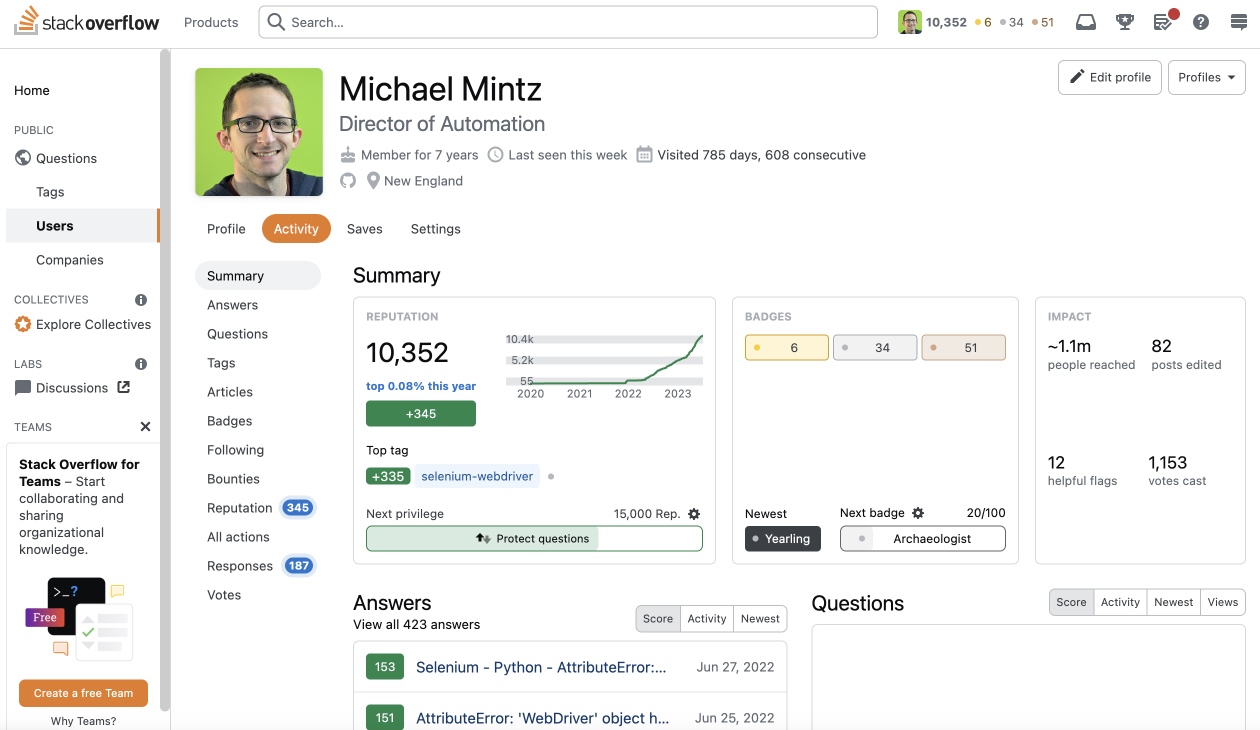1260x730 pixels.
Task: Click the help question mark icon
Action: [x=1201, y=22]
